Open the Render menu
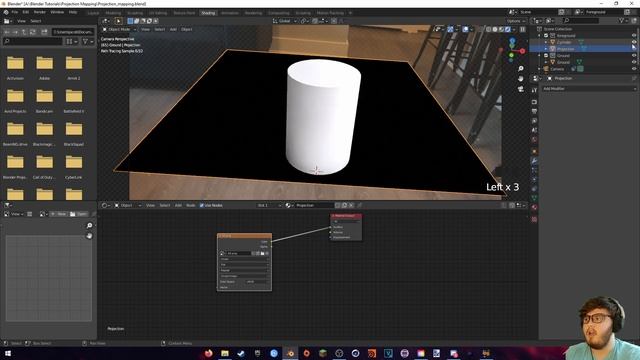640x360 pixels. tap(40, 12)
